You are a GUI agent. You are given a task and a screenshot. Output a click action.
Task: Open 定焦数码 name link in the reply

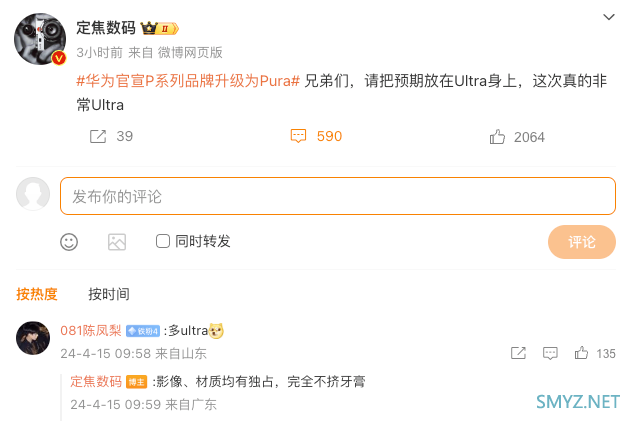pyautogui.click(x=96, y=381)
